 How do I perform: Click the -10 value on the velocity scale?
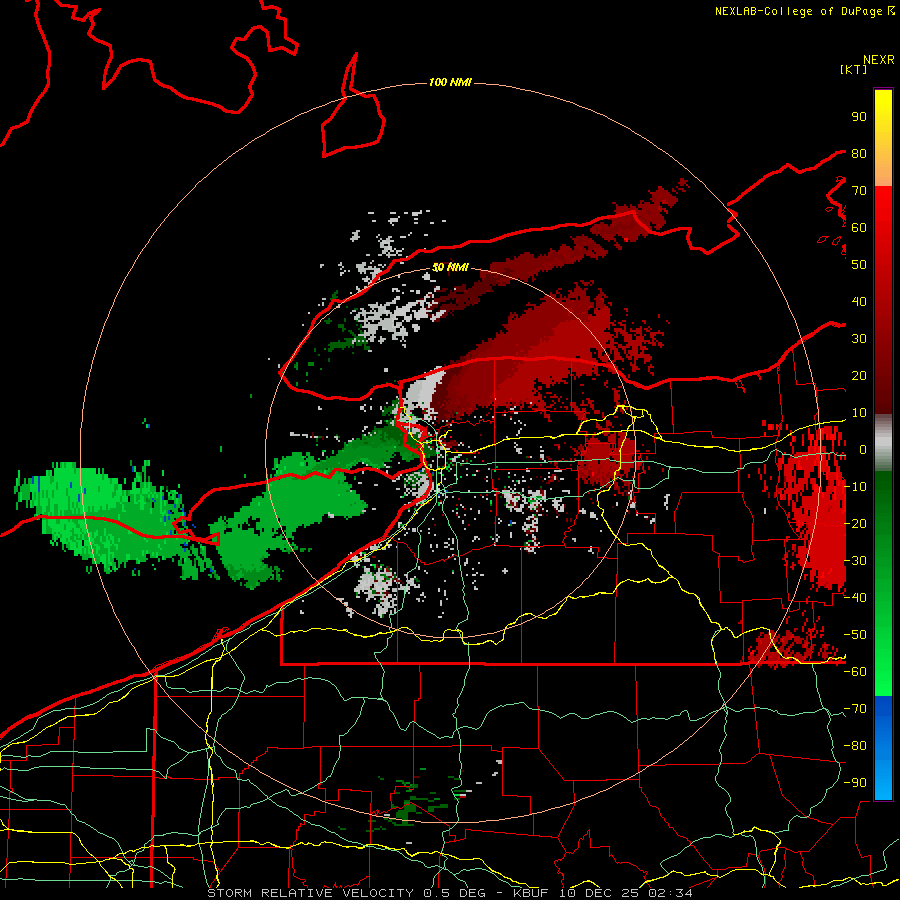[x=855, y=487]
